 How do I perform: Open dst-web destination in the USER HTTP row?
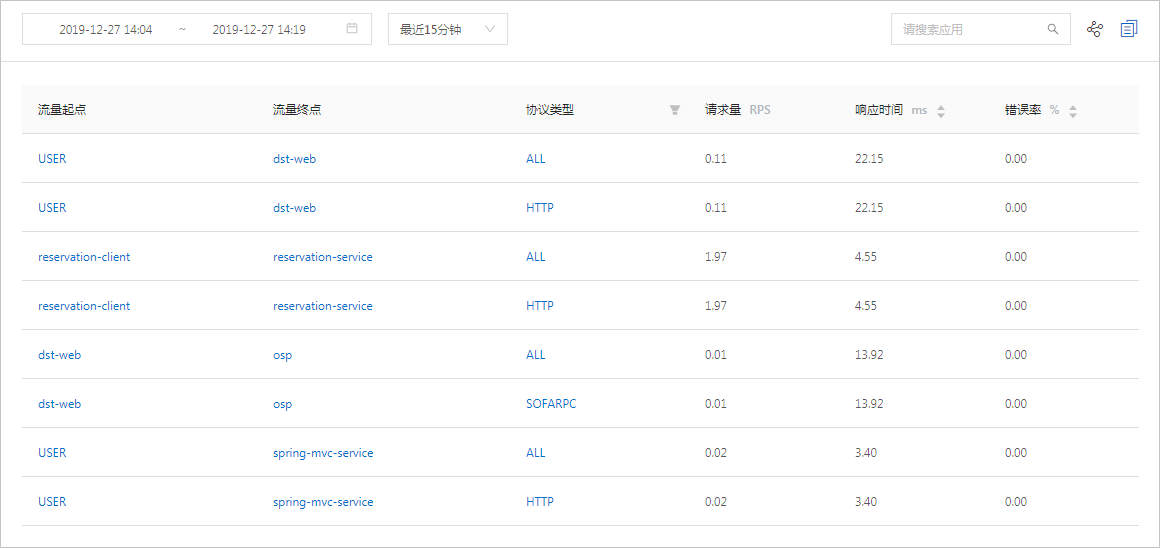click(294, 208)
